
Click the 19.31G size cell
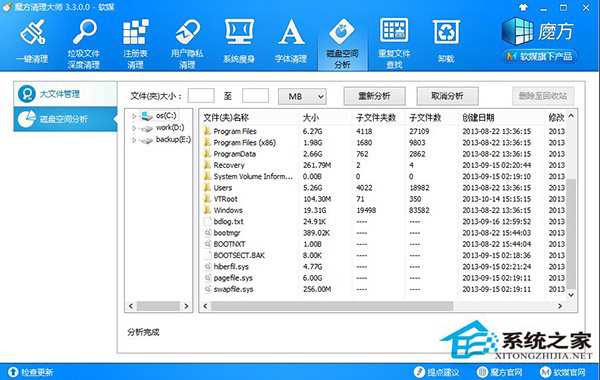315,210
